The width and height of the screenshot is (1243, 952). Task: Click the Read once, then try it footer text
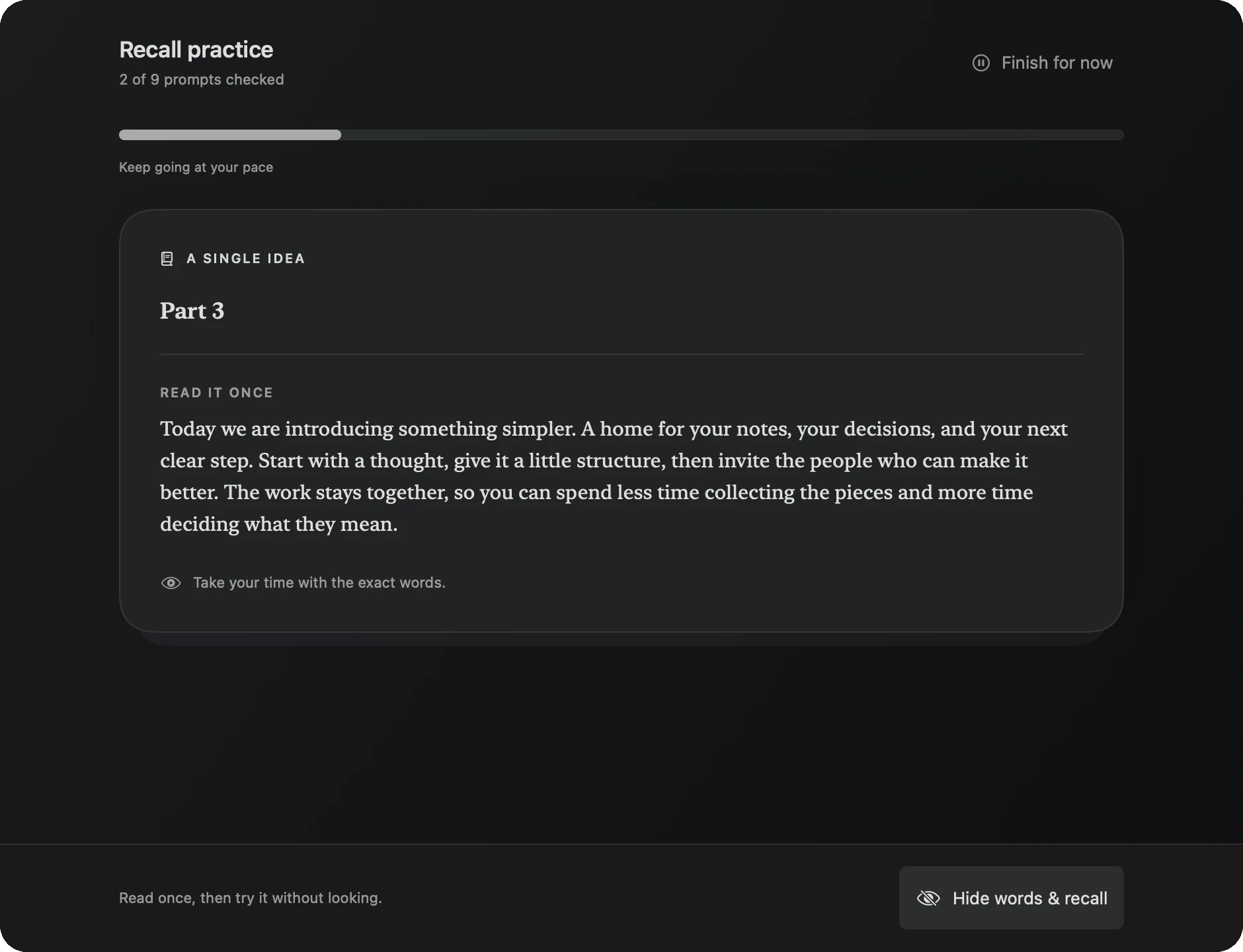[x=251, y=898]
